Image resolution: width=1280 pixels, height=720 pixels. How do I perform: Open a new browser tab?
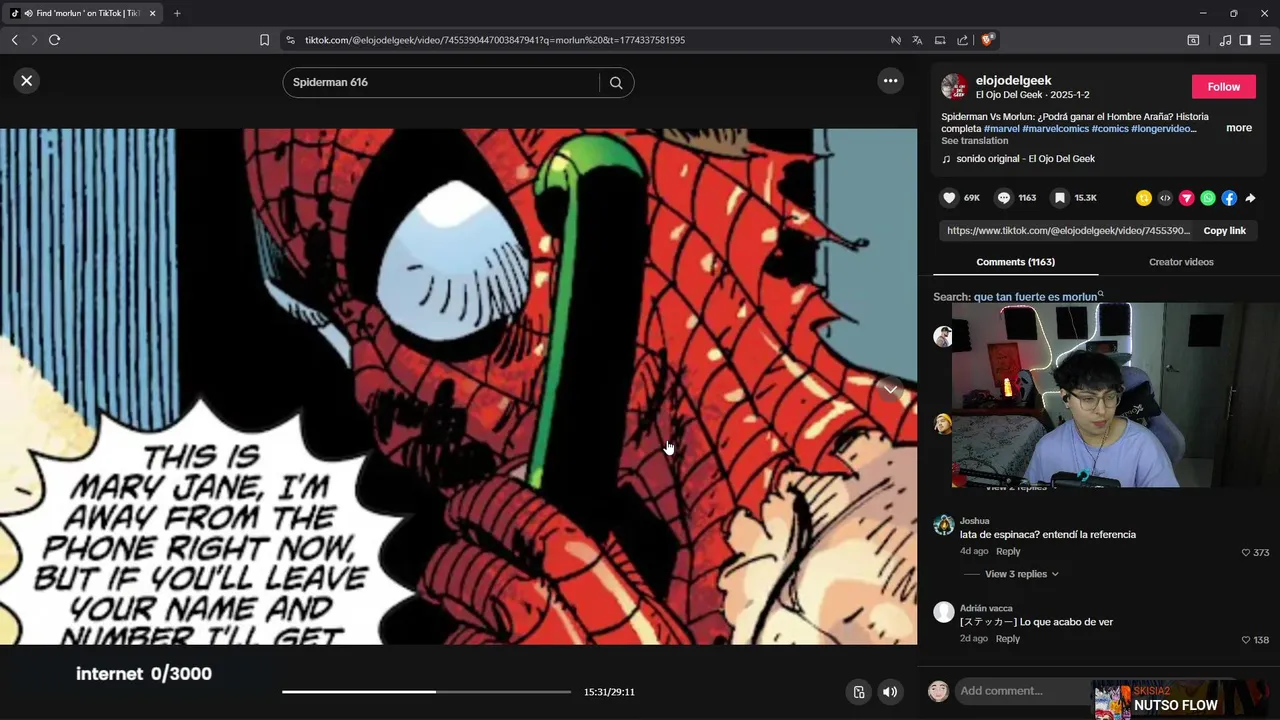[x=177, y=13]
